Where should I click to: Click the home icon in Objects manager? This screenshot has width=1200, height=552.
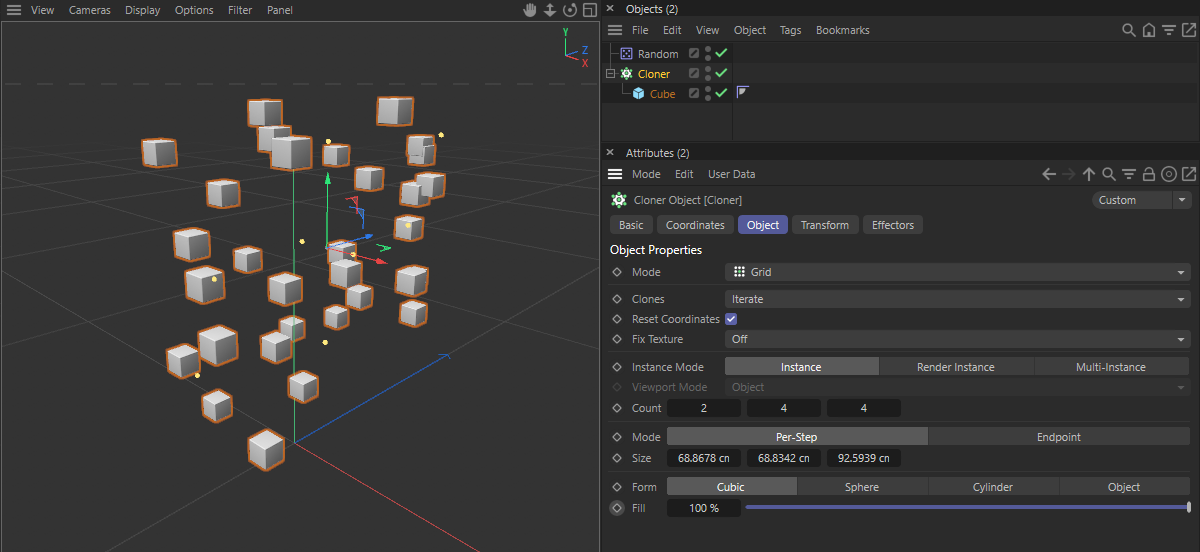click(x=1149, y=31)
